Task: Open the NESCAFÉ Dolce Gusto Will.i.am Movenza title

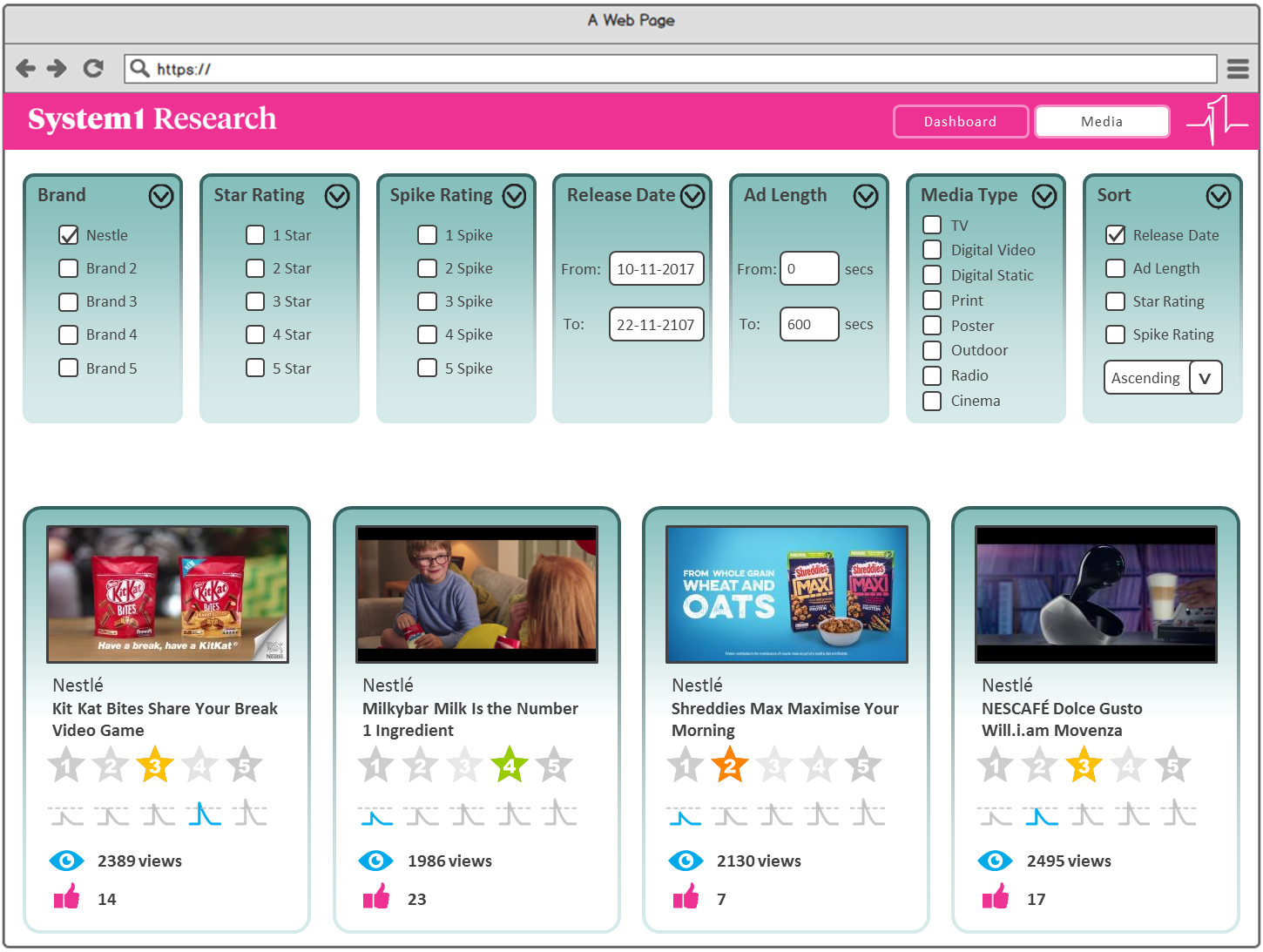Action: [x=1062, y=719]
